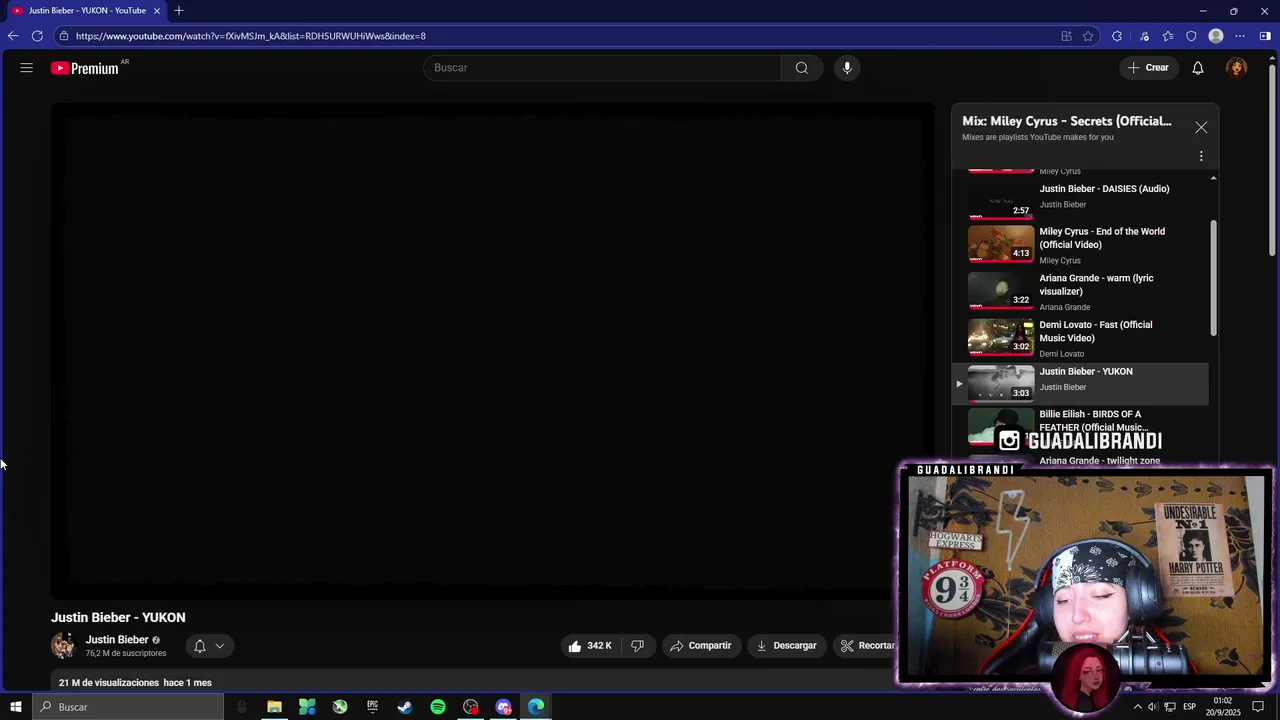Start voice search with the microphone
Image resolution: width=1280 pixels, height=720 pixels.
pyautogui.click(x=847, y=68)
